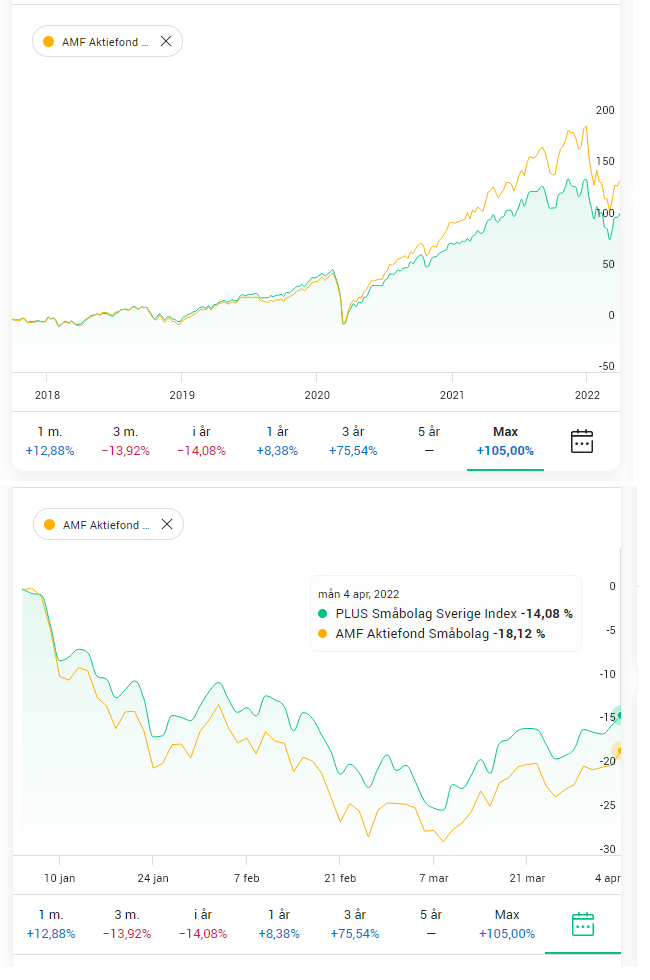Click '7 feb' label on bottom x-axis
The image size is (650, 980).
tap(246, 878)
